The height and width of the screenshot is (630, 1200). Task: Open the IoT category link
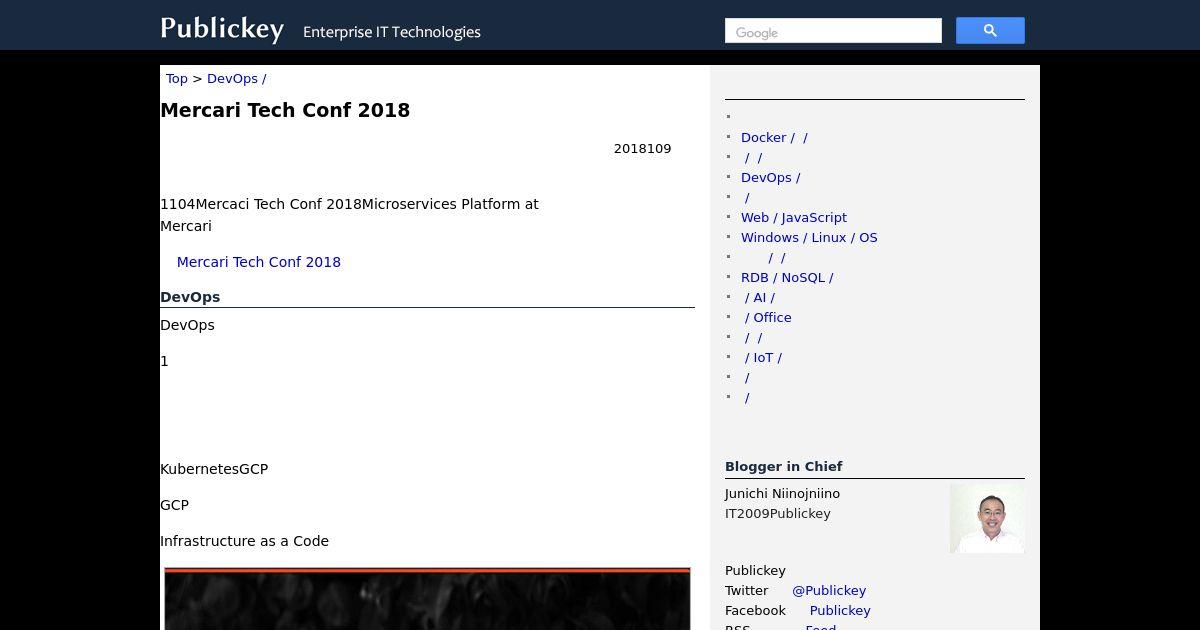(763, 358)
